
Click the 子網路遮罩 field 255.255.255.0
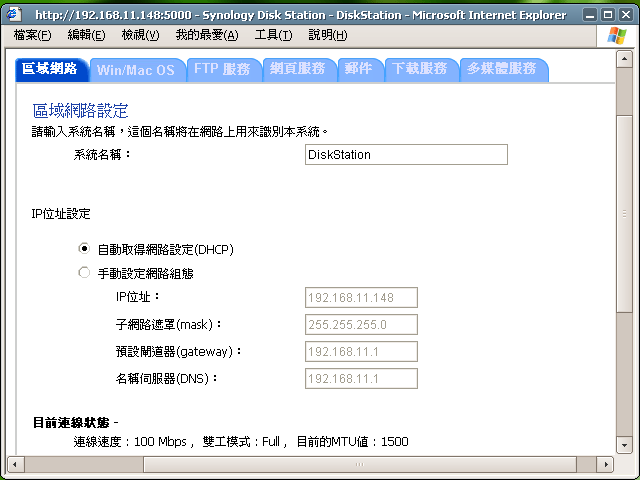pyautogui.click(x=361, y=324)
